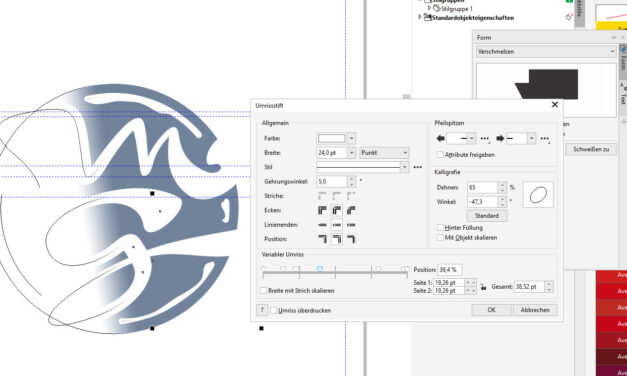Expand the Standardobjekteigenschaften tree item
This screenshot has width=627, height=376.
pyautogui.click(x=420, y=17)
